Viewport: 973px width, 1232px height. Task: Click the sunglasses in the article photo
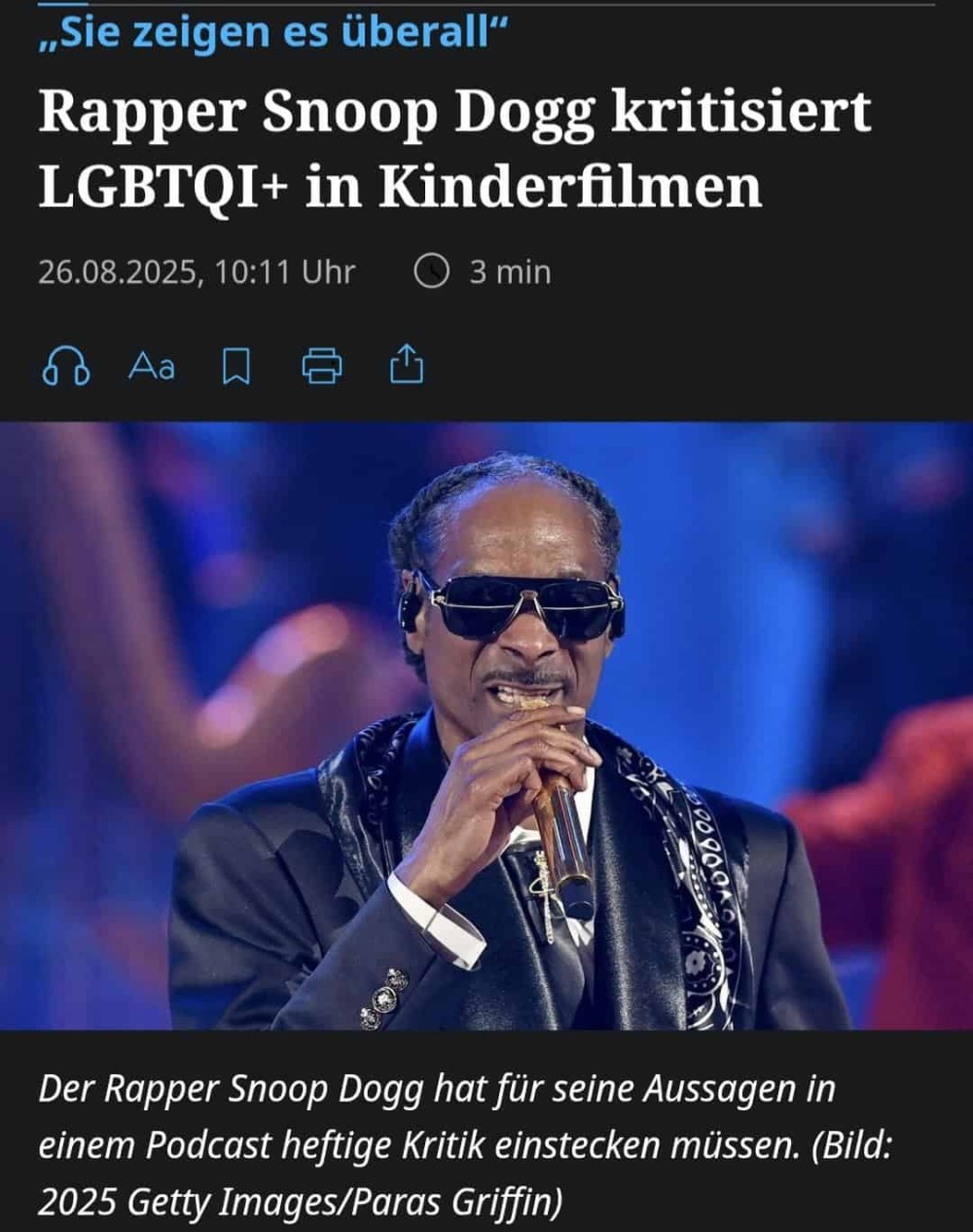[x=515, y=605]
